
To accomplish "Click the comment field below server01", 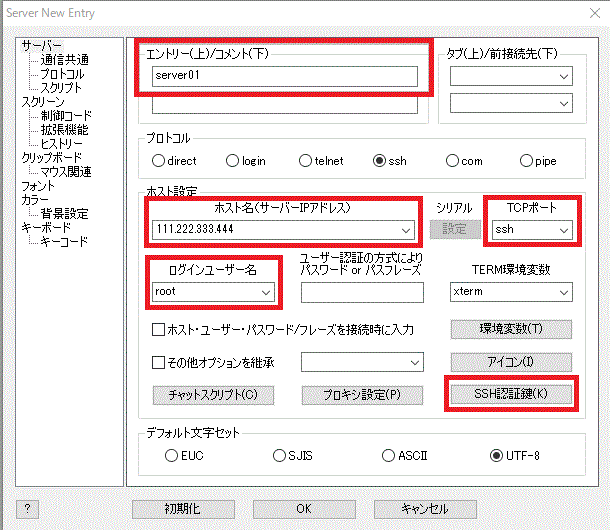I will coord(285,105).
